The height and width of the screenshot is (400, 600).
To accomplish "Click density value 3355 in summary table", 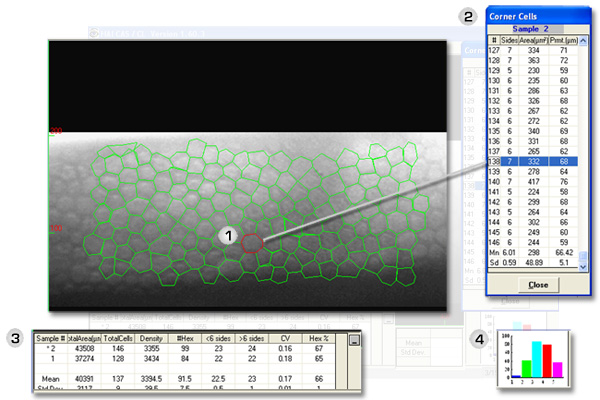I will pyautogui.click(x=151, y=349).
